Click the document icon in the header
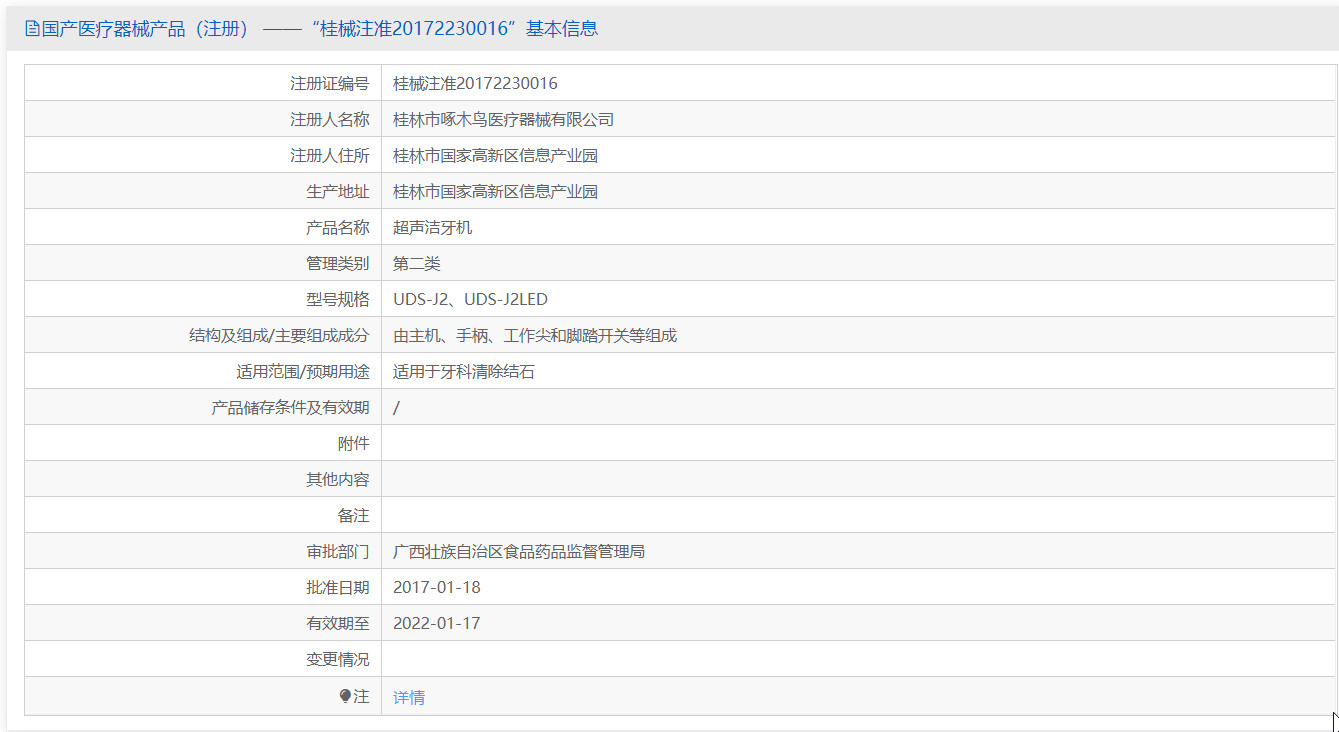 (x=32, y=29)
